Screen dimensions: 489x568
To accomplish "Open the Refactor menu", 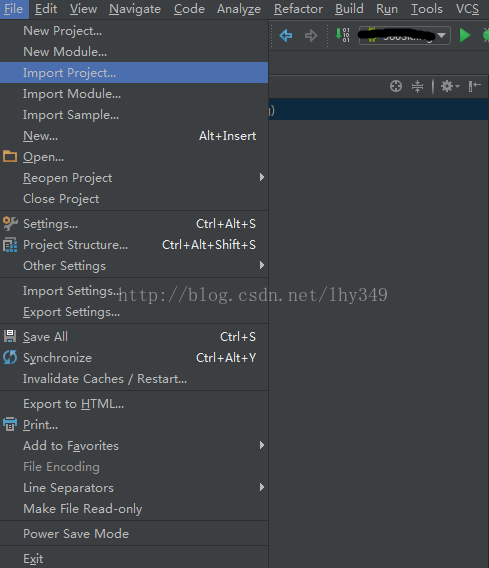I will 298,9.
